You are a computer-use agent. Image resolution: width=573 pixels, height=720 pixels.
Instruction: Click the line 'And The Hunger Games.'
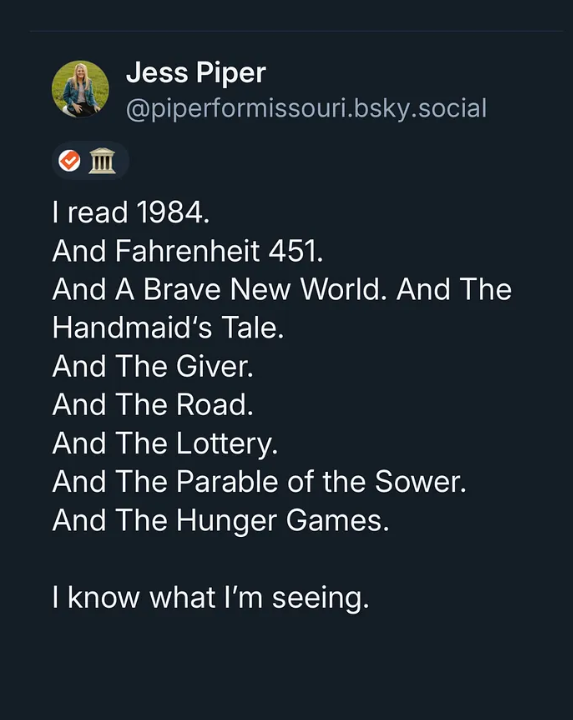(x=220, y=521)
